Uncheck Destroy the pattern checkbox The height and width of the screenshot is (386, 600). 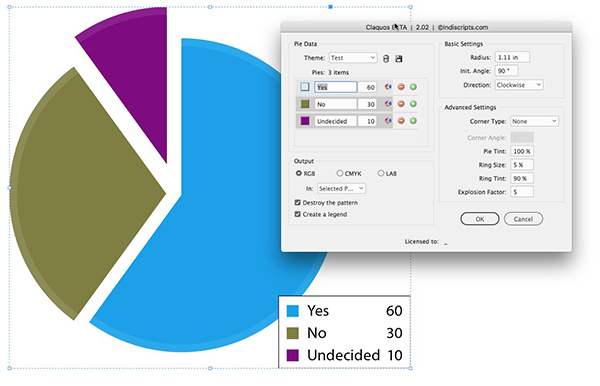coord(297,202)
